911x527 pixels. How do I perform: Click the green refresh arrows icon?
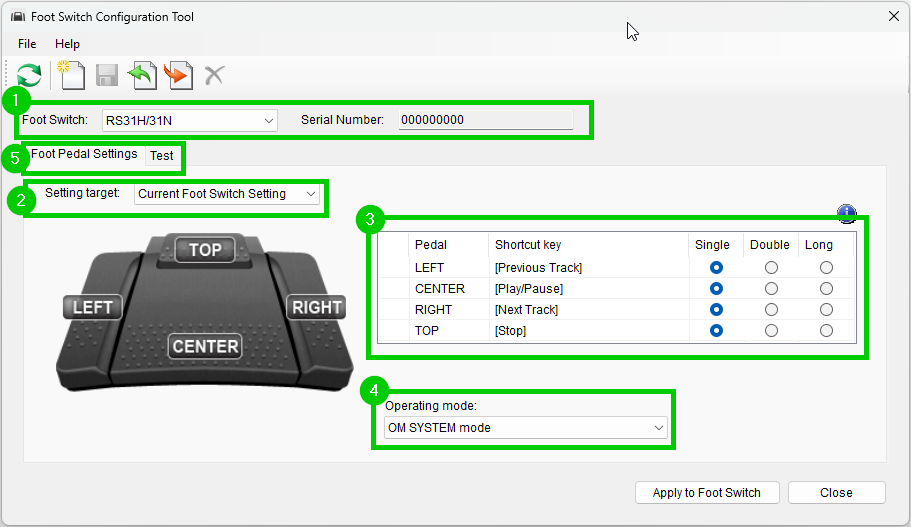click(29, 76)
